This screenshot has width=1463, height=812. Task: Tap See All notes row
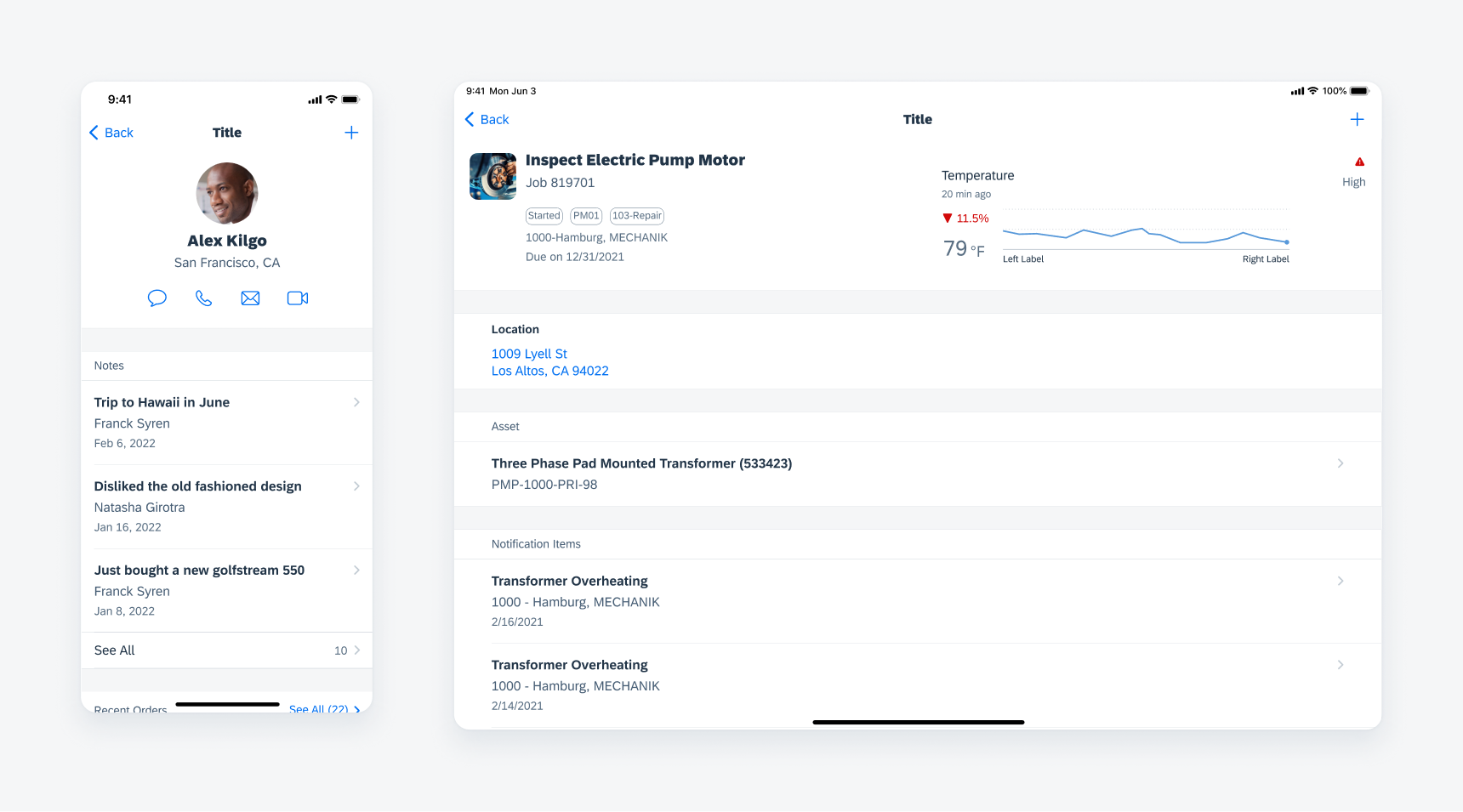tap(227, 650)
